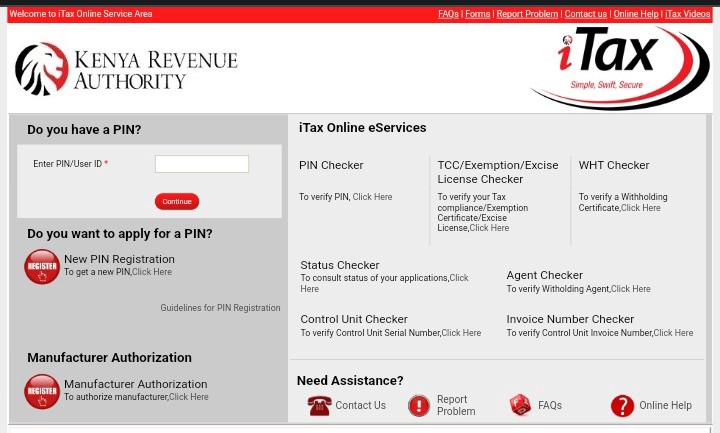Click the Report Problem exclamation icon
This screenshot has width=720, height=433.
tap(419, 405)
